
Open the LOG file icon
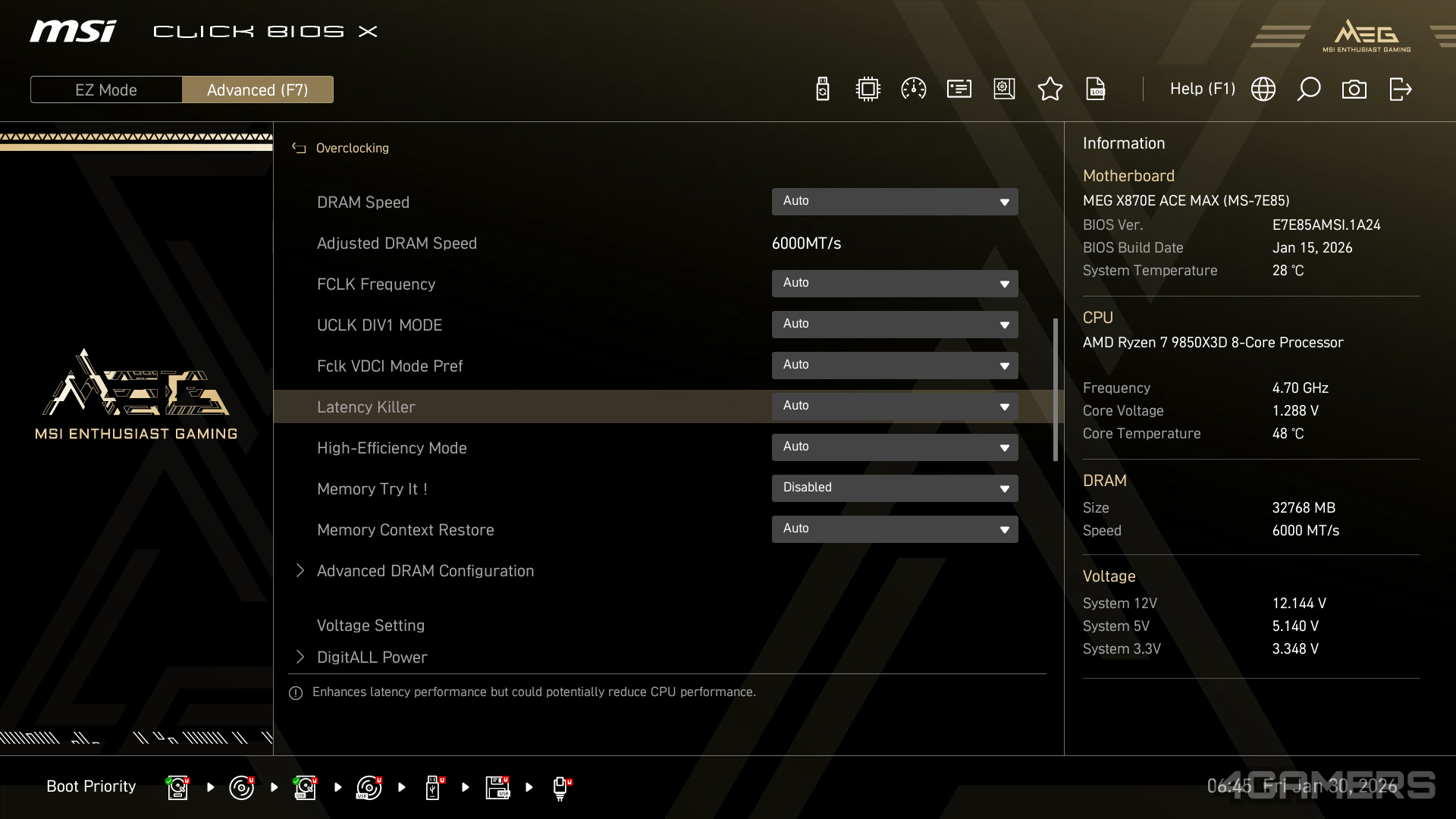point(1096,89)
